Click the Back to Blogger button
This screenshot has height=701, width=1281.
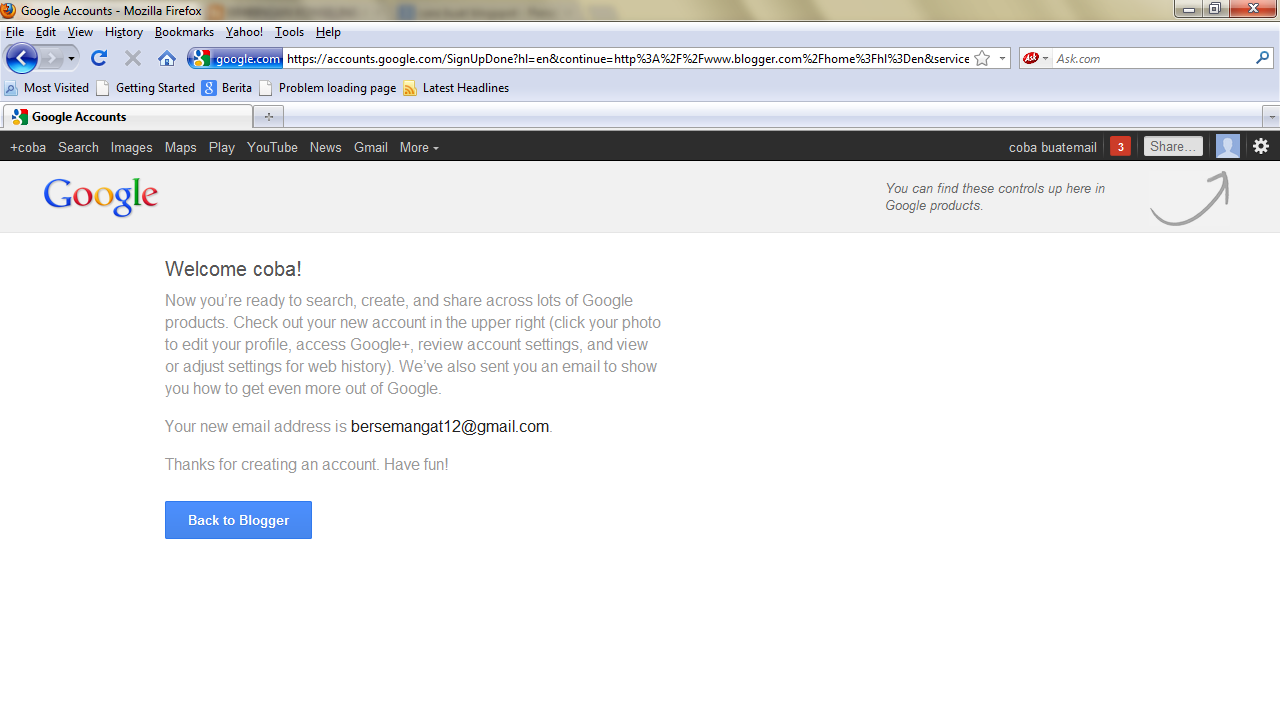(238, 520)
